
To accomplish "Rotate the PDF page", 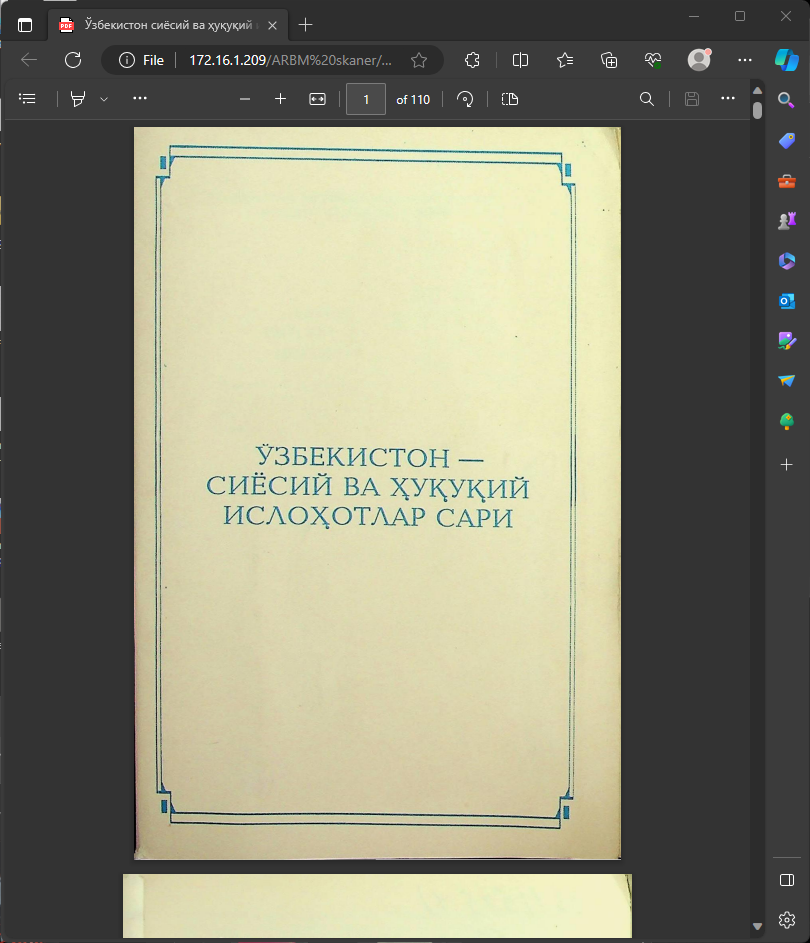I will point(465,99).
